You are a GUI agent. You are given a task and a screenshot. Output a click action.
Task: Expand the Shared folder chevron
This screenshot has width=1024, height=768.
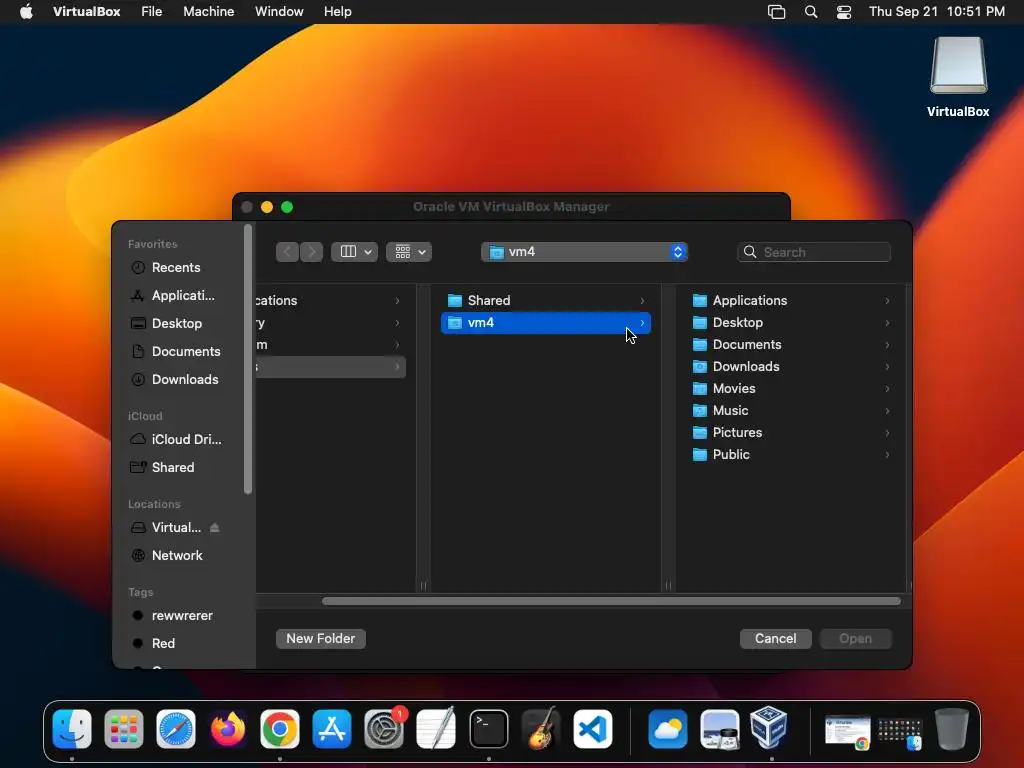click(643, 301)
